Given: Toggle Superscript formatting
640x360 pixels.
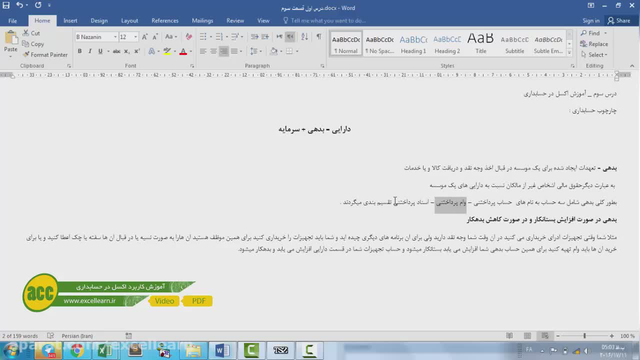Looking at the screenshot, I should (x=137, y=51).
